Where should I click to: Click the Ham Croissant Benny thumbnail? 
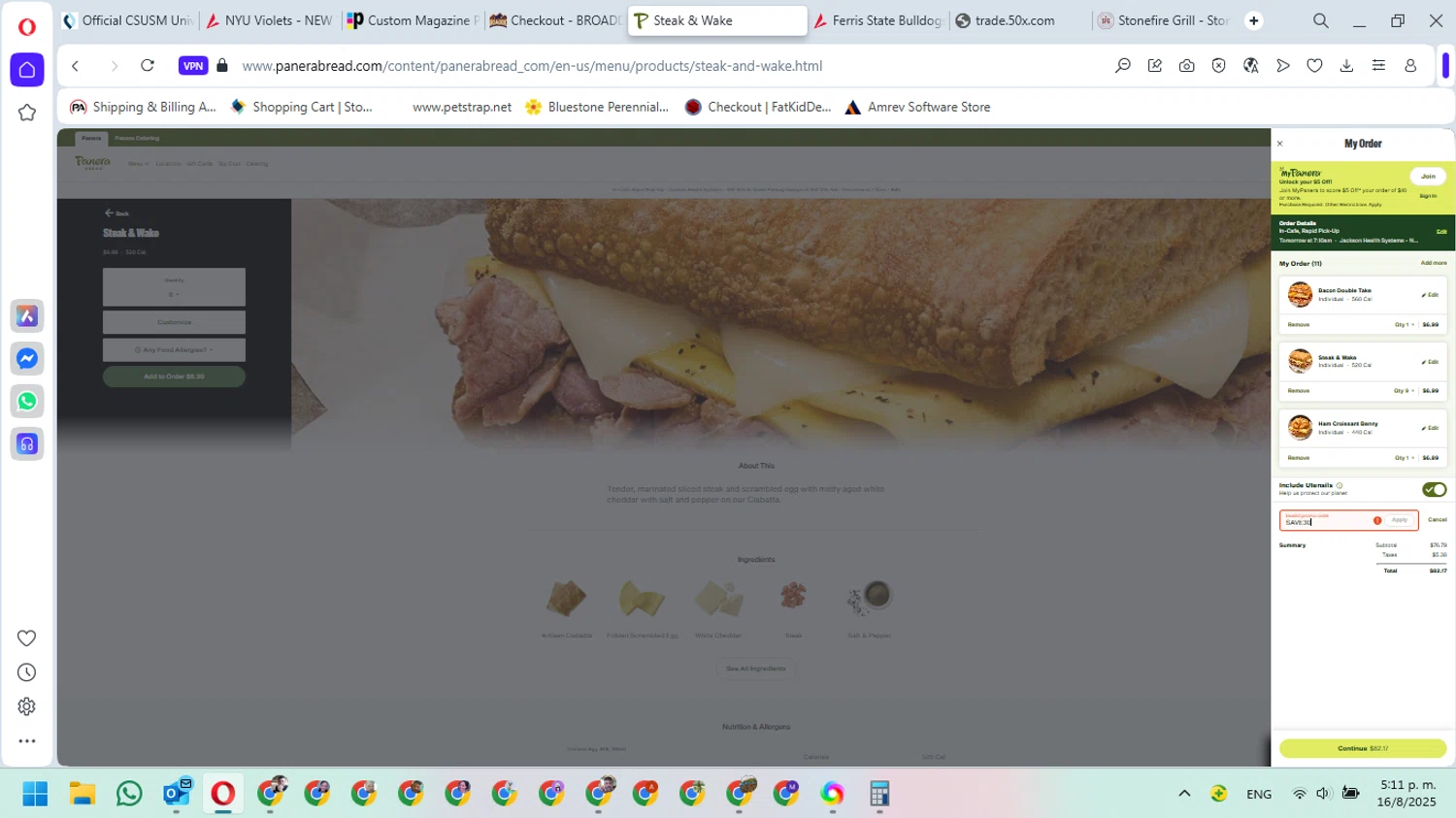(x=1300, y=427)
